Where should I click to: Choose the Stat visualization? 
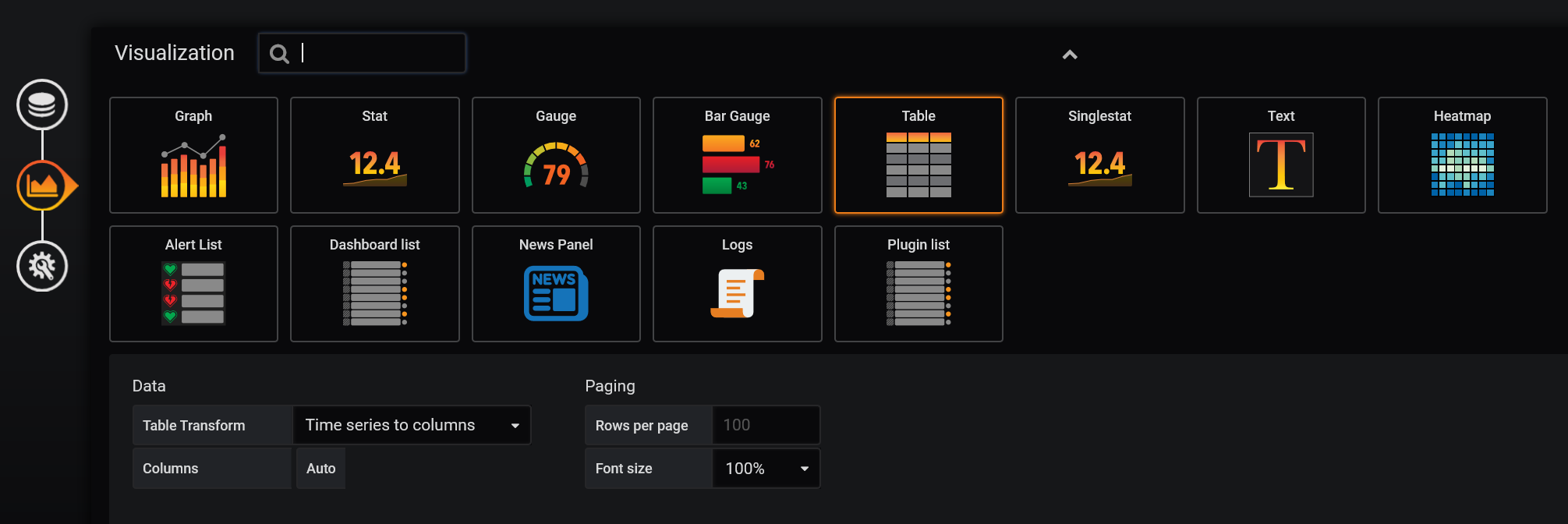375,155
